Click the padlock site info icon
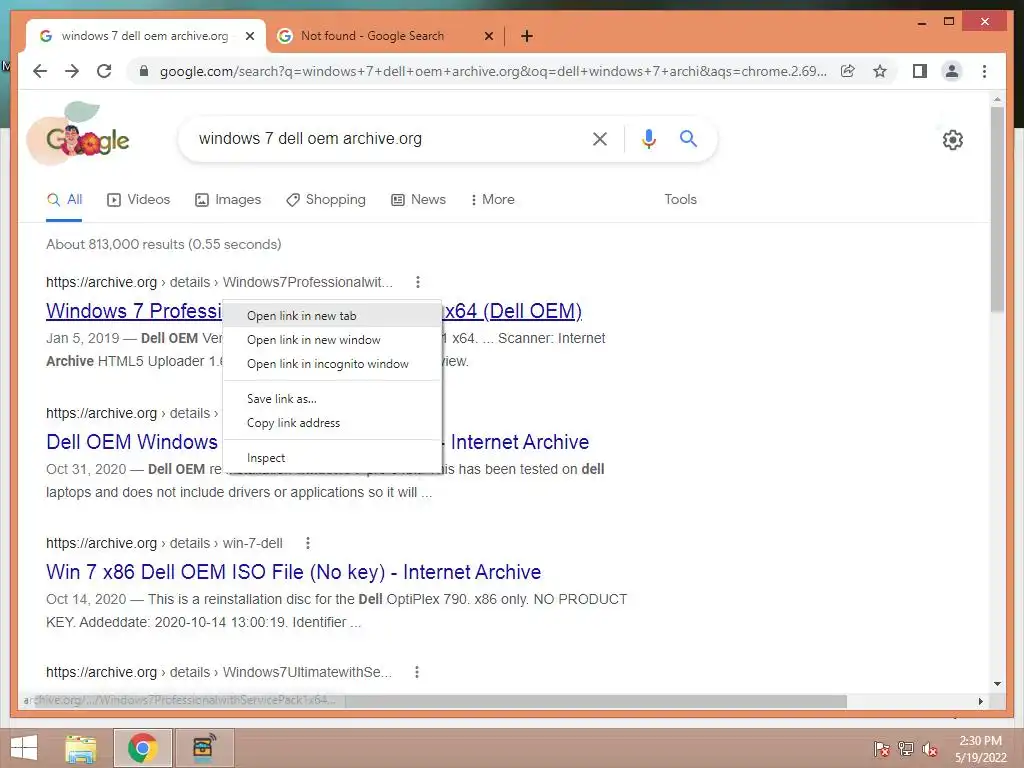The width and height of the screenshot is (1024, 768). coord(144,71)
